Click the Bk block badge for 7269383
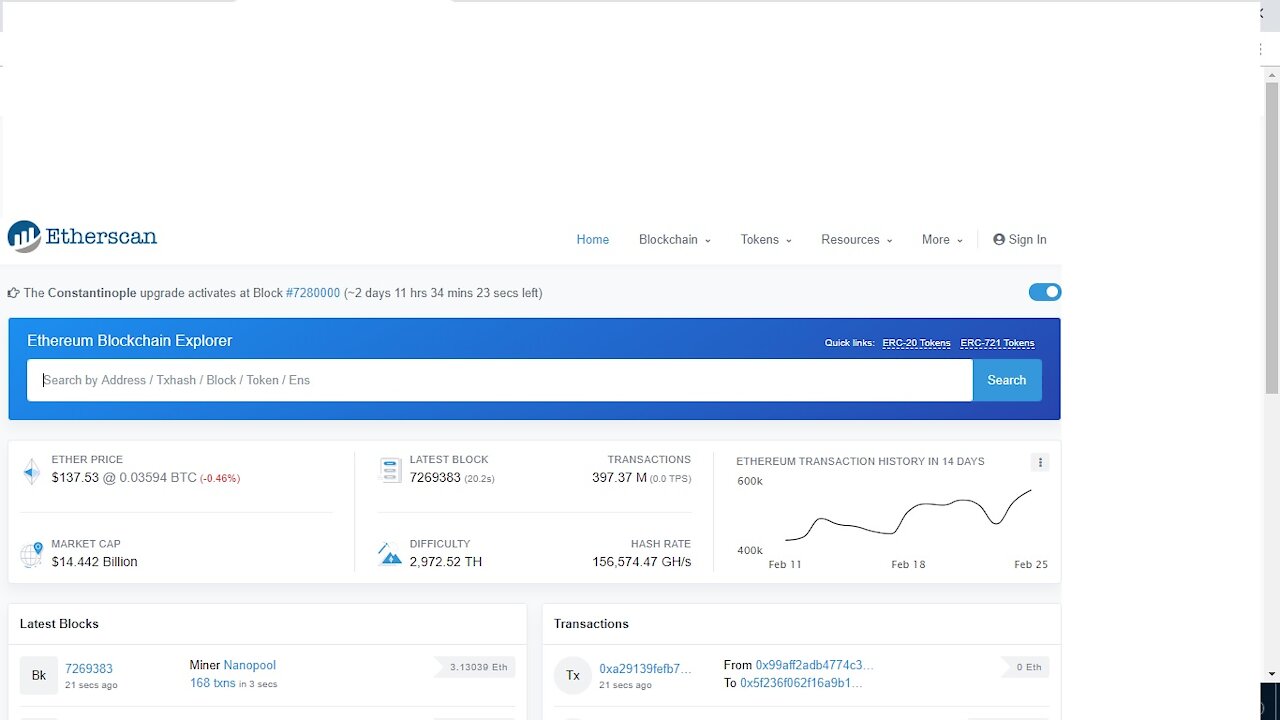Viewport: 1280px width, 720px height. pyautogui.click(x=39, y=675)
